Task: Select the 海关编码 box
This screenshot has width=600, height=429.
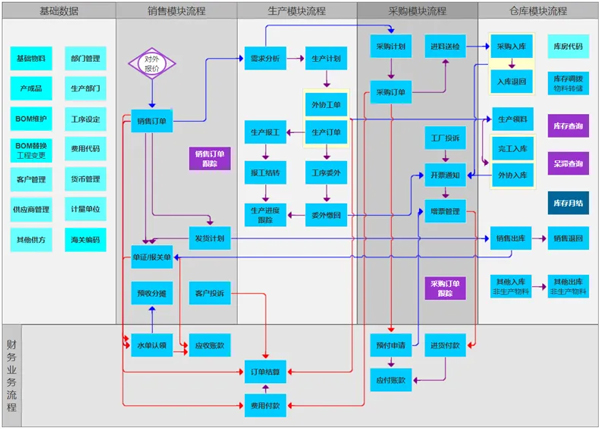Action: tap(86, 240)
